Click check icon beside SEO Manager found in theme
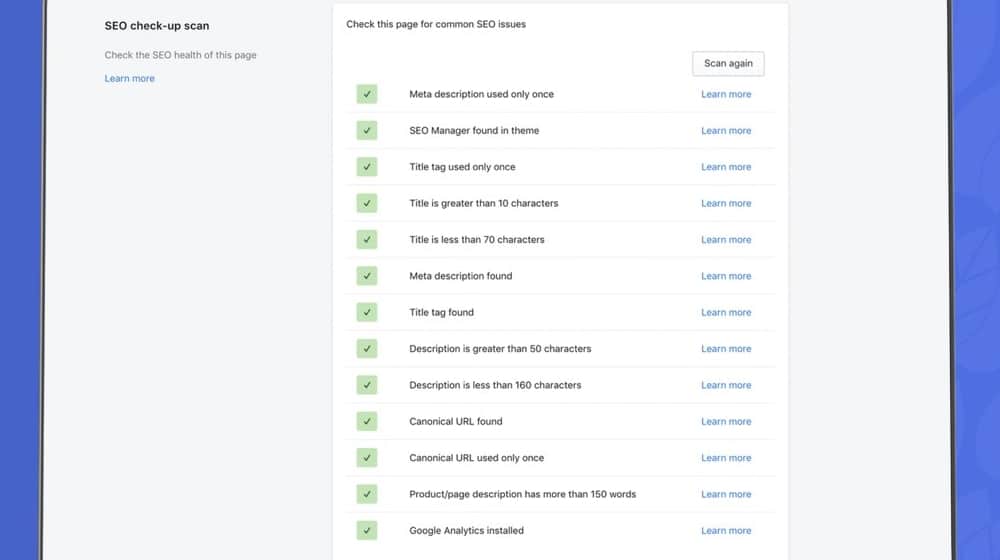The width and height of the screenshot is (1000, 560). 367,130
